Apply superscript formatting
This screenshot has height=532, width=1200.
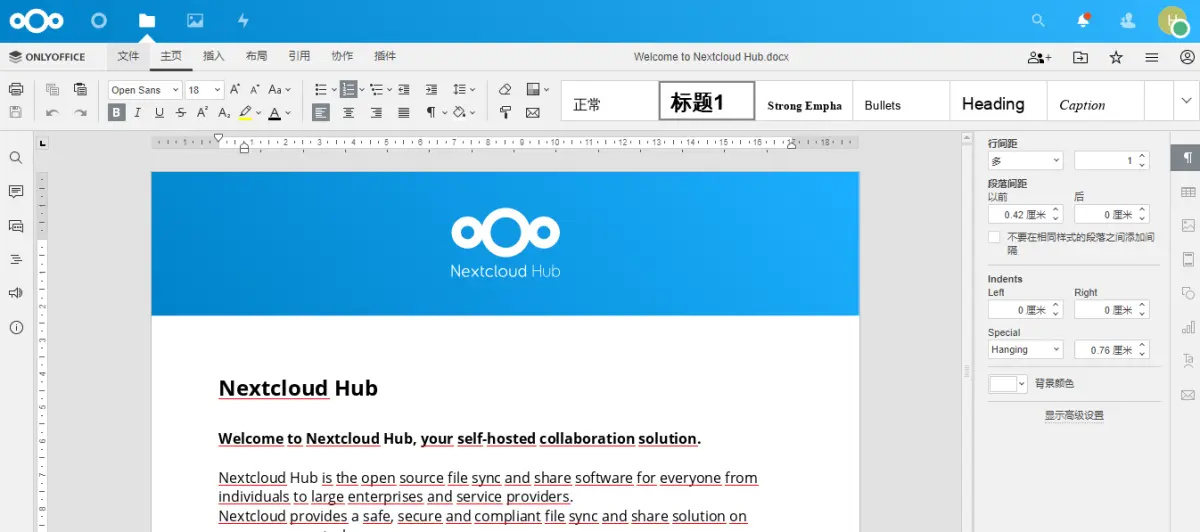coord(203,113)
